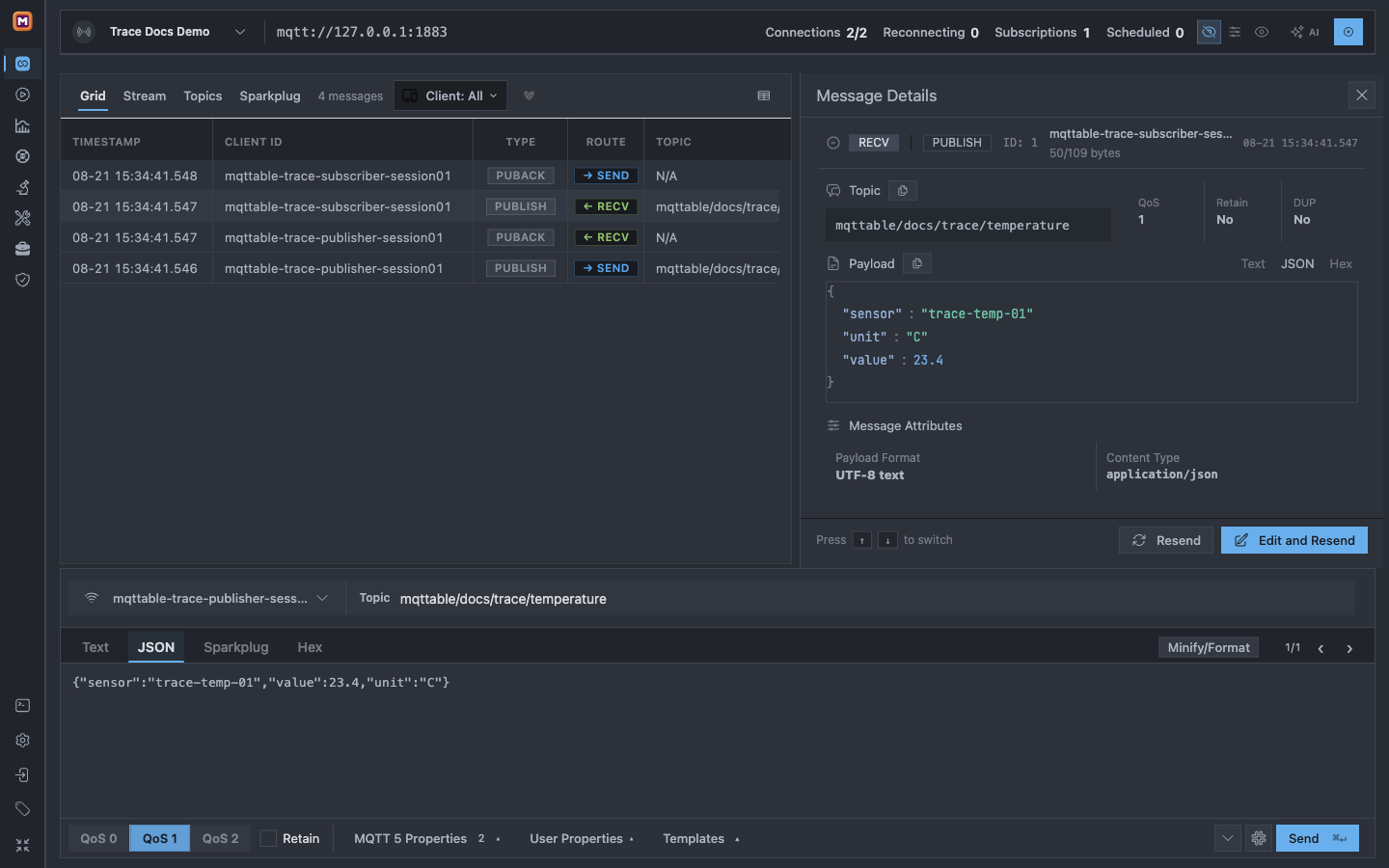This screenshot has width=1389, height=868.
Task: Open the charts sidebar icon
Action: pos(22,125)
